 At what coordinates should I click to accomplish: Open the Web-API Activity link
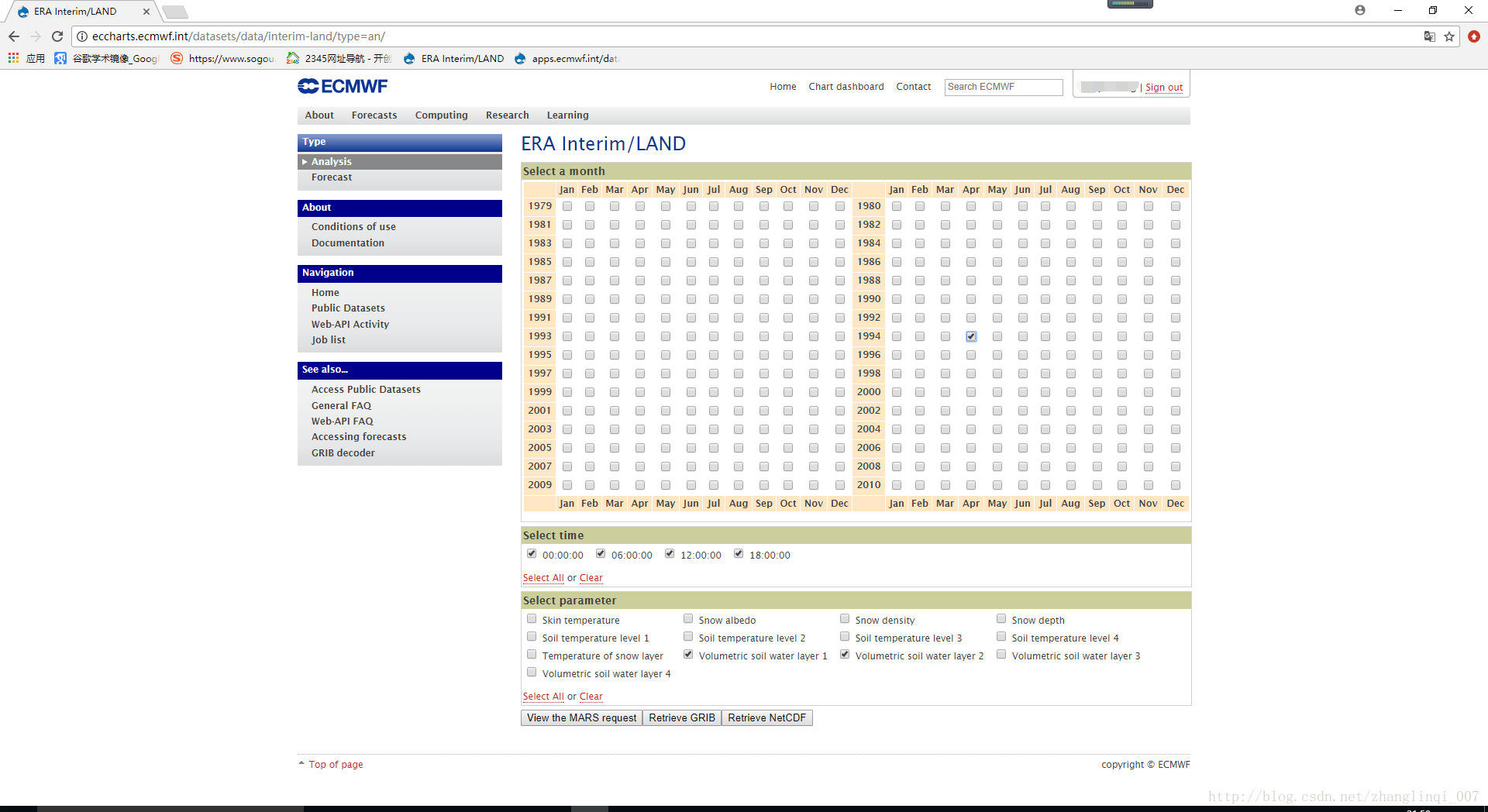tap(350, 325)
